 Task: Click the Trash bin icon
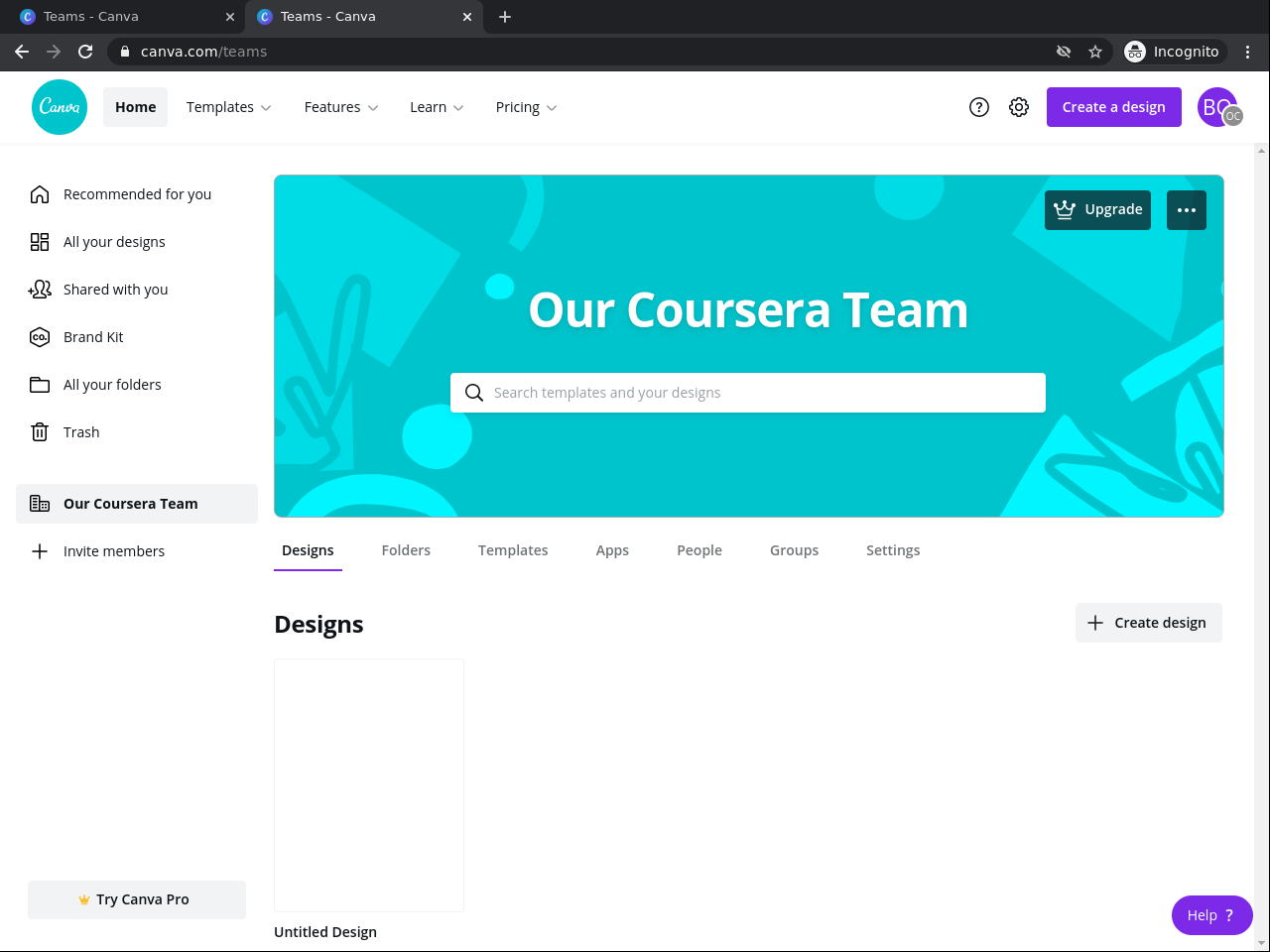tap(40, 432)
